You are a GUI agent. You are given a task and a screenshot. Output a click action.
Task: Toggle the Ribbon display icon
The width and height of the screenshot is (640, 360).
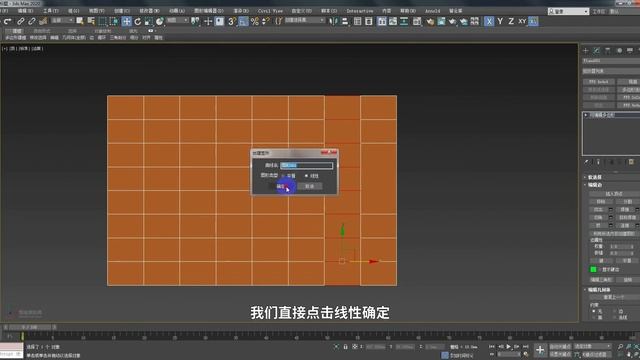click(x=382, y=21)
